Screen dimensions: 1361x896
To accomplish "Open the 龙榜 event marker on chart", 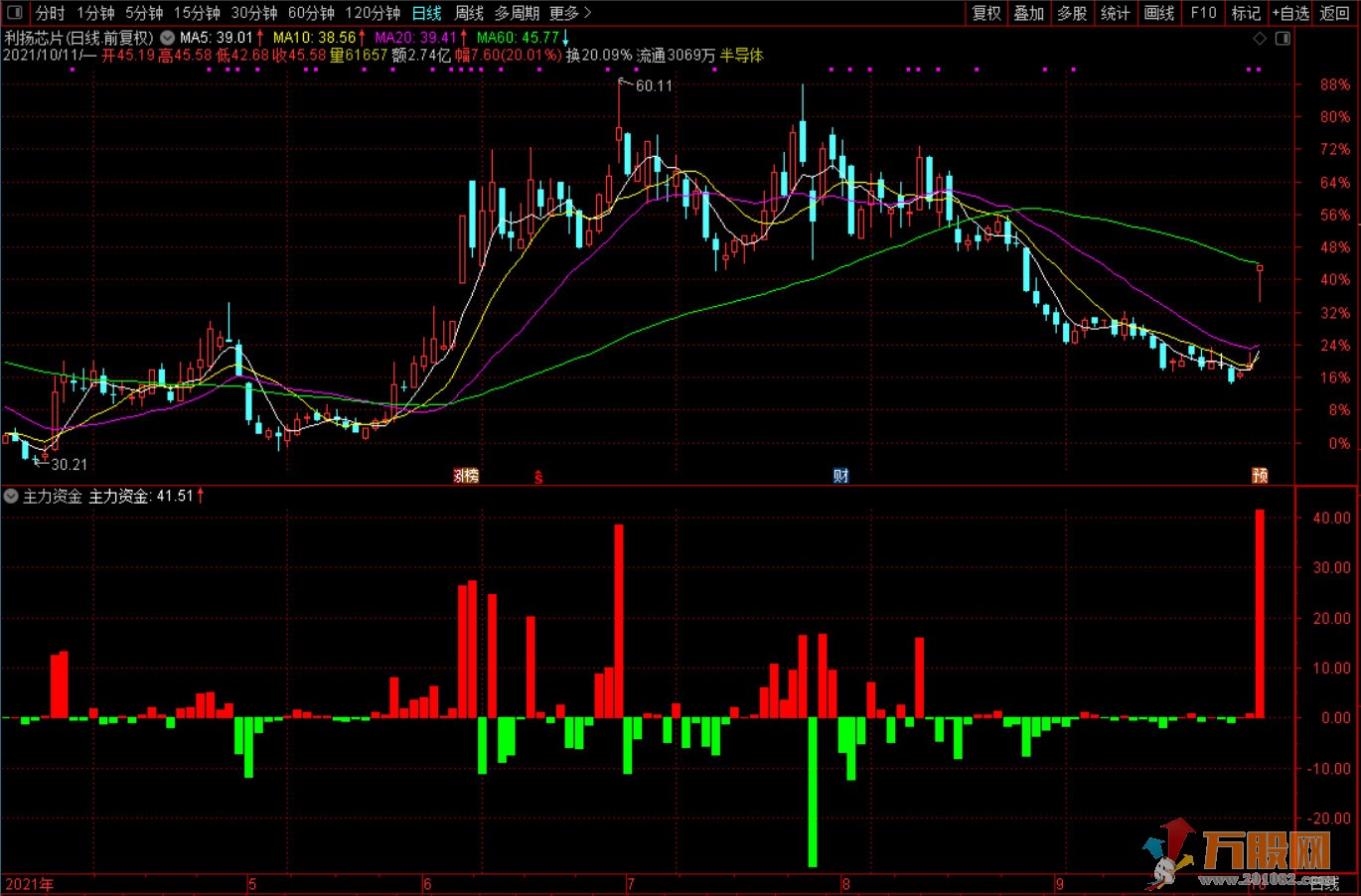I will tap(466, 475).
